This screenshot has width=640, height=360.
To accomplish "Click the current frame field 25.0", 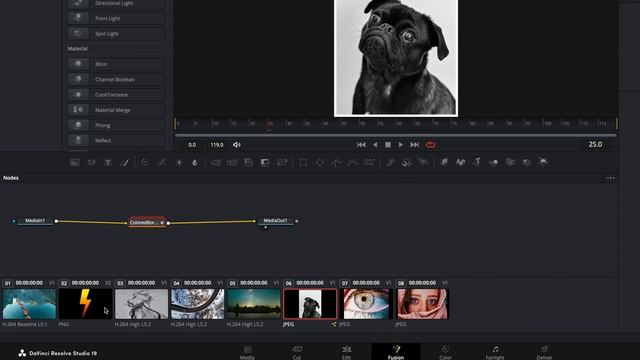I will [595, 144].
